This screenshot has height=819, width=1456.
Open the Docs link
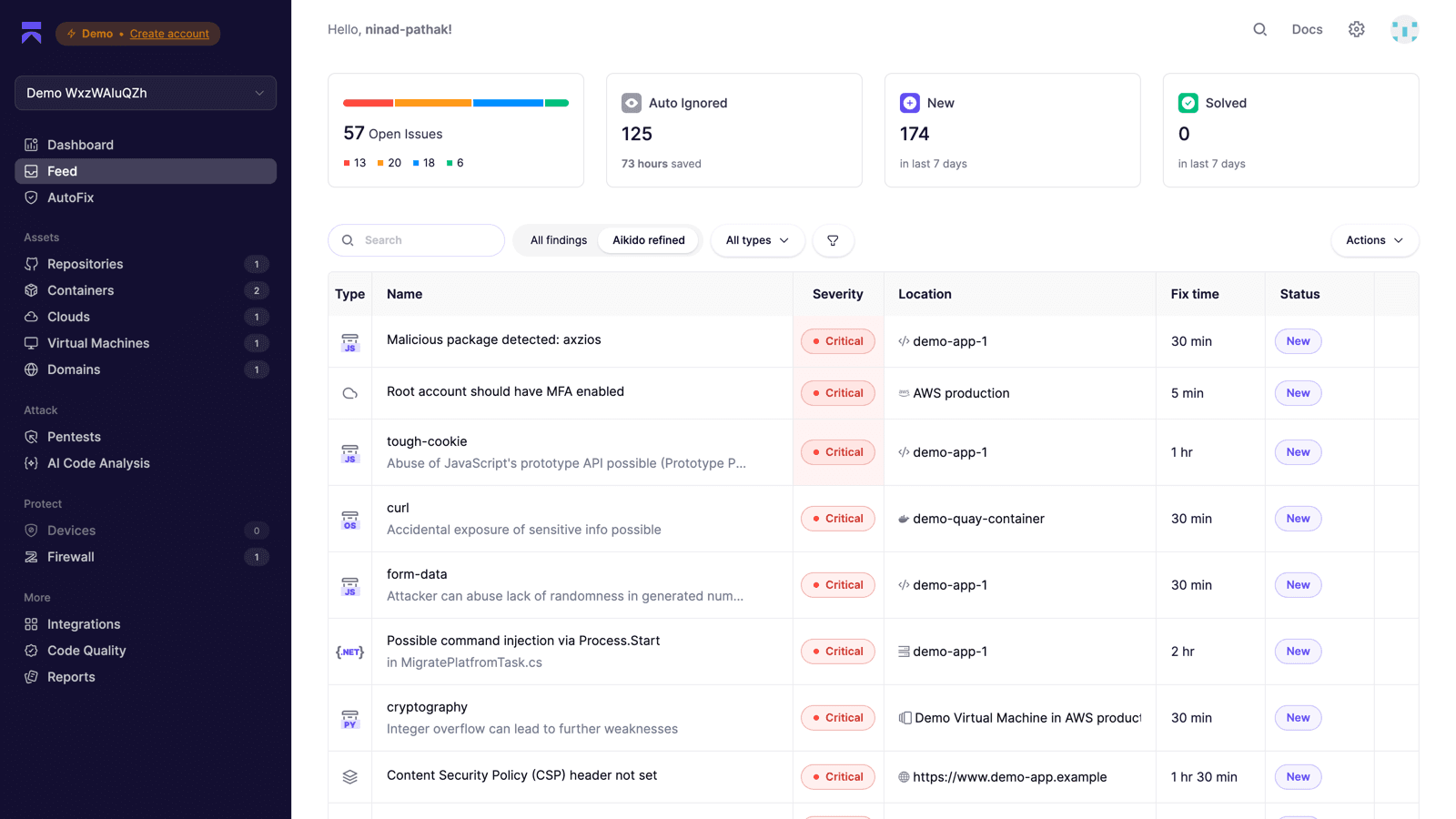coord(1307,29)
